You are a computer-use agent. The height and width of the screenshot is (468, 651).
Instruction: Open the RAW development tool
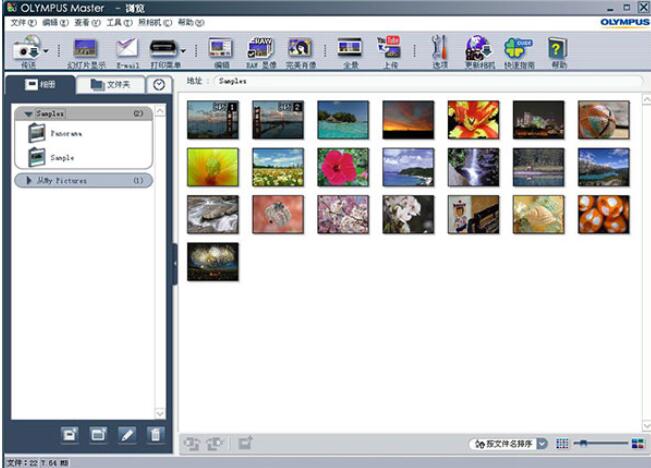[260, 48]
